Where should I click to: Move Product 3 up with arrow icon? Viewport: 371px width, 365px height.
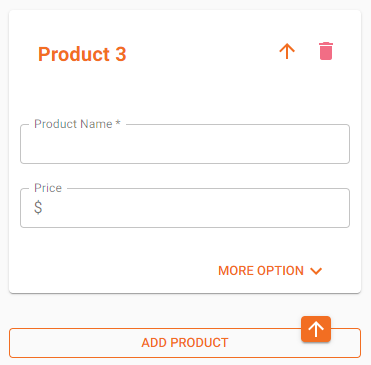click(287, 52)
